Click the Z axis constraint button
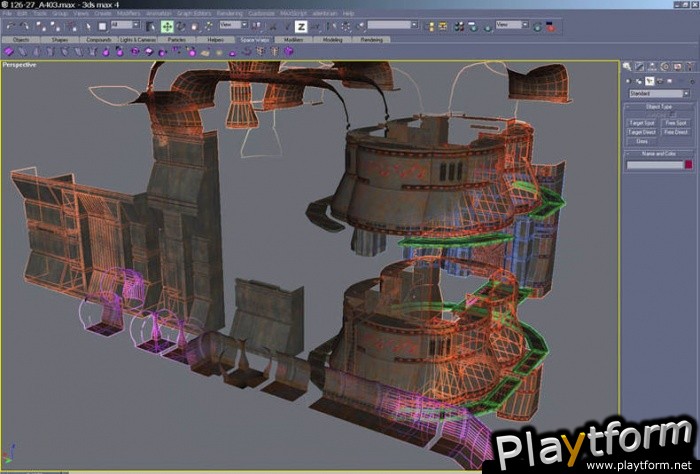 tap(301, 25)
